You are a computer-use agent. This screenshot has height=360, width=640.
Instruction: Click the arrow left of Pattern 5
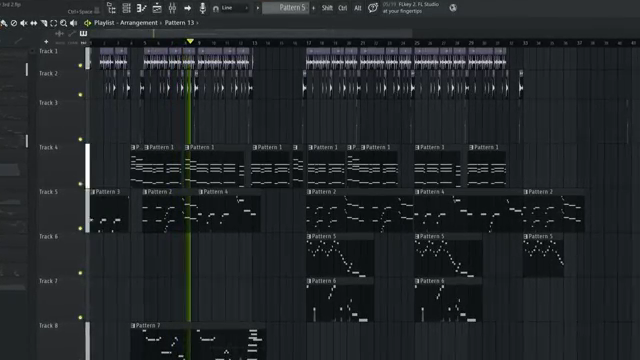(x=258, y=8)
